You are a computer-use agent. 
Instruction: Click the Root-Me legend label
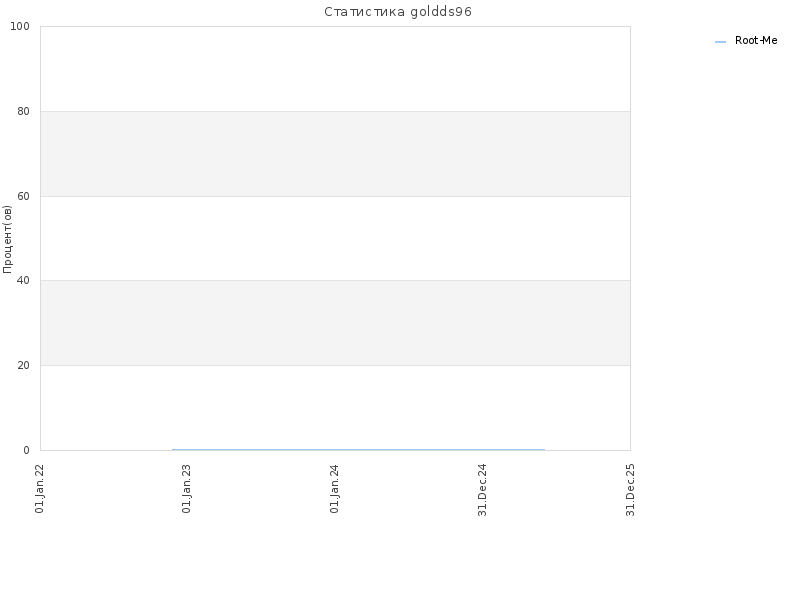(x=756, y=40)
